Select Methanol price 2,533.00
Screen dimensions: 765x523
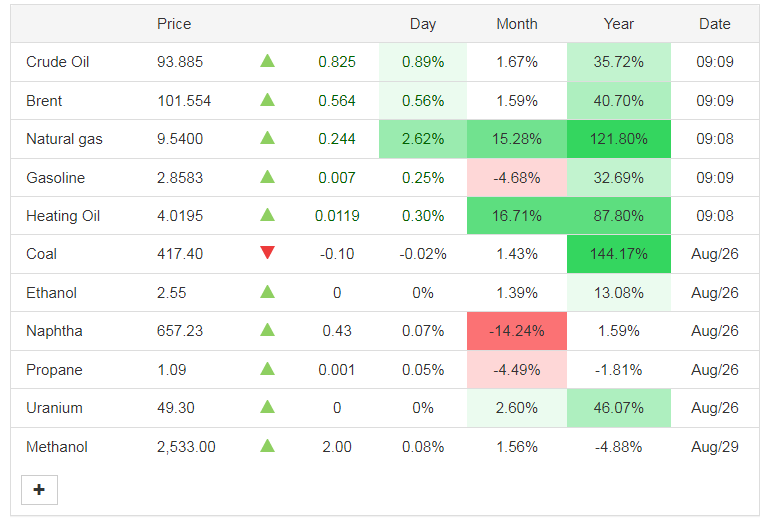186,447
